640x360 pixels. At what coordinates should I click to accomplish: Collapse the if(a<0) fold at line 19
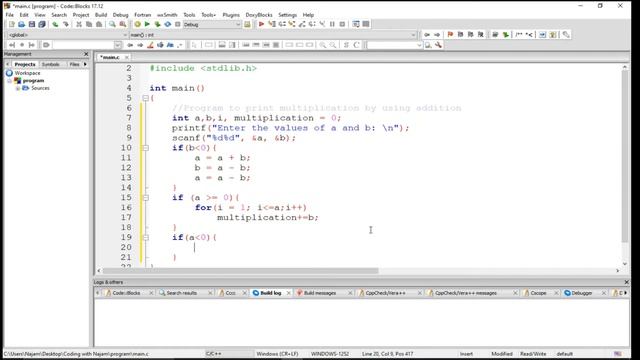[145, 238]
